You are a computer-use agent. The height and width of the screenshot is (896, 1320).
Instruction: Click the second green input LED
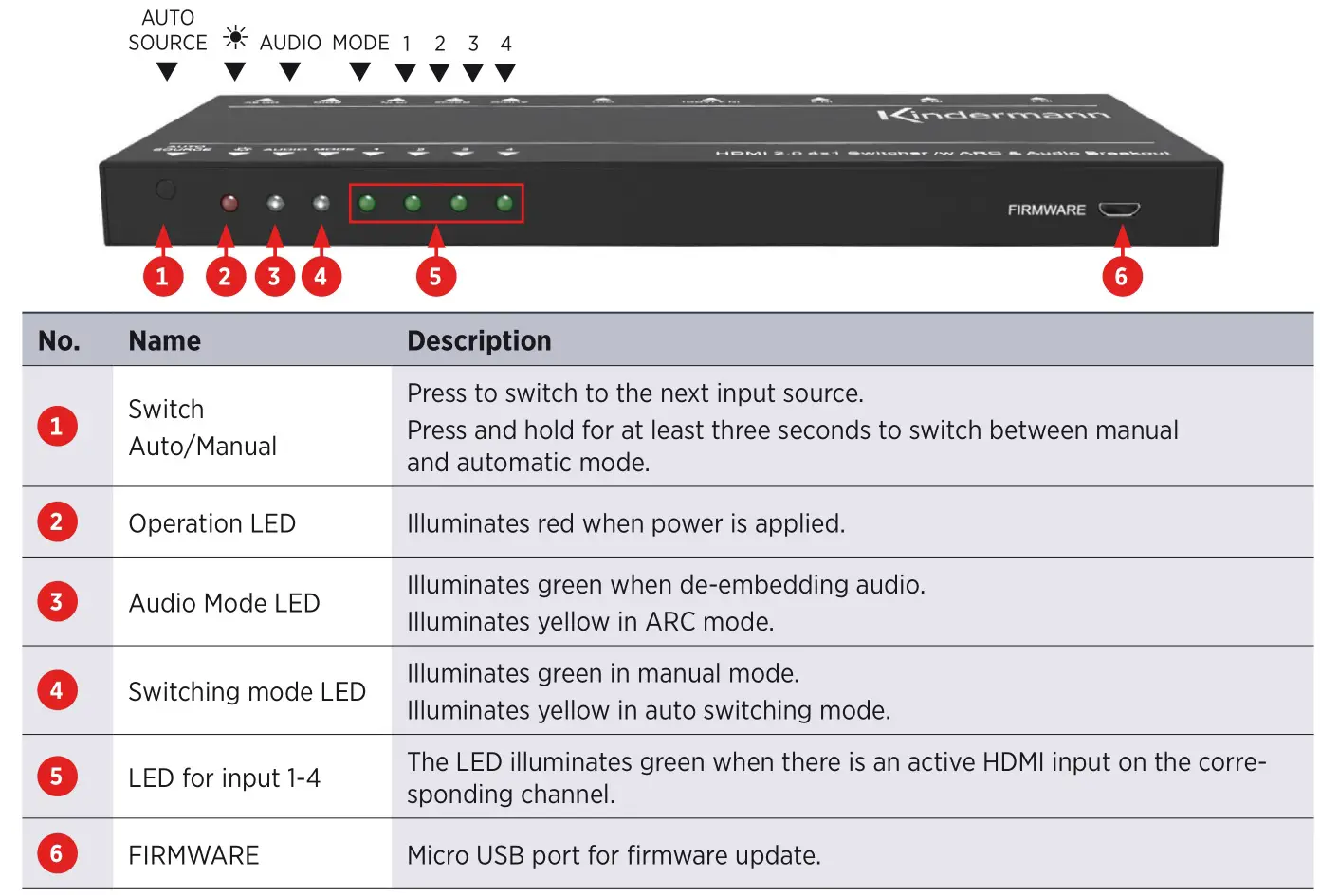[x=412, y=203]
